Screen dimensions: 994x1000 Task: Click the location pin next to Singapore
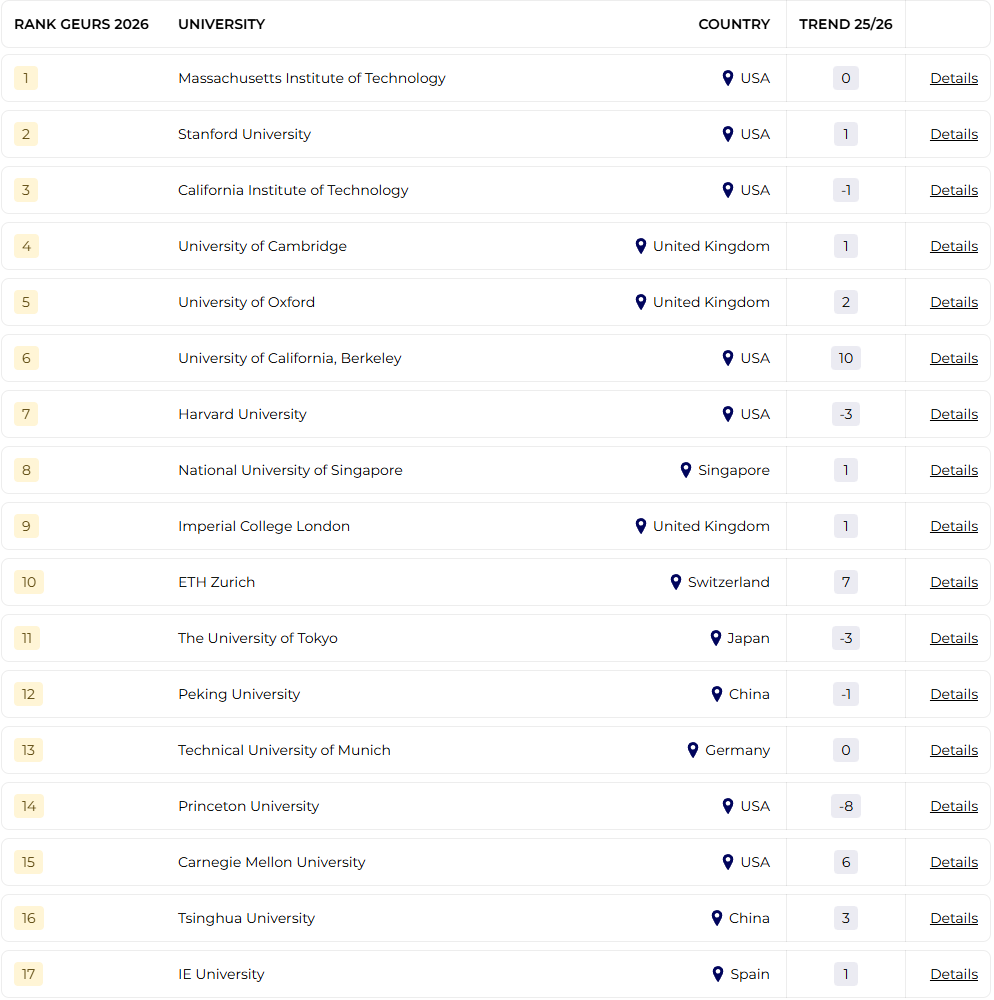coord(686,470)
